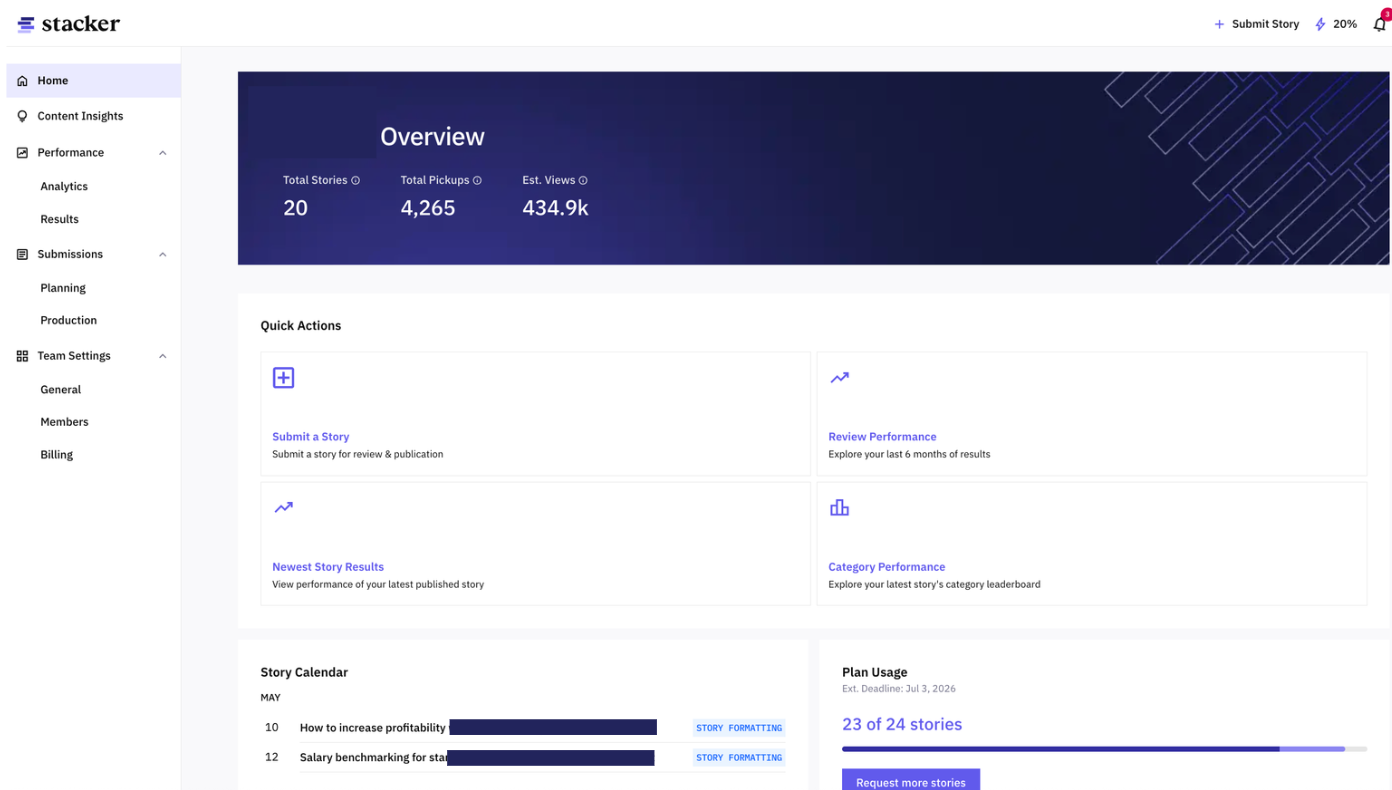Click the Team Settings grid icon
Viewport: 1392px width, 790px height.
click(22, 356)
